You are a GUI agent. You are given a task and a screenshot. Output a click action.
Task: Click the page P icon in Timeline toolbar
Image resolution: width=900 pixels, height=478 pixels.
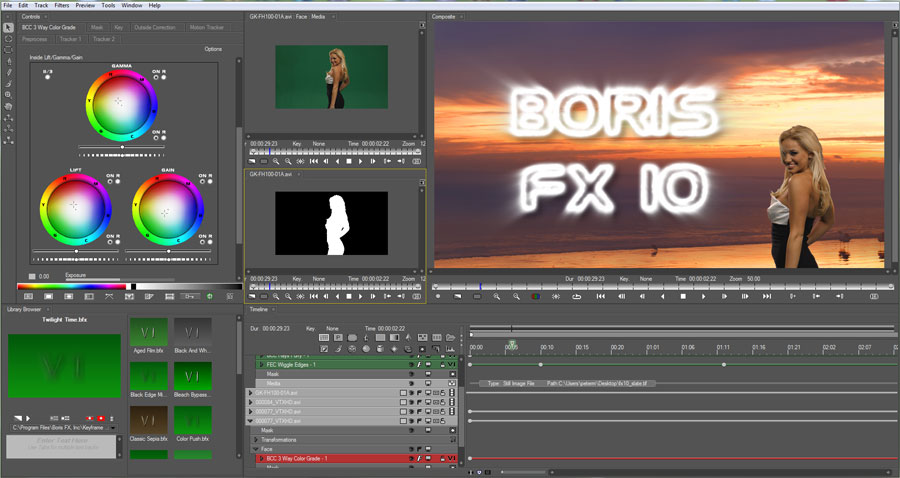click(338, 337)
